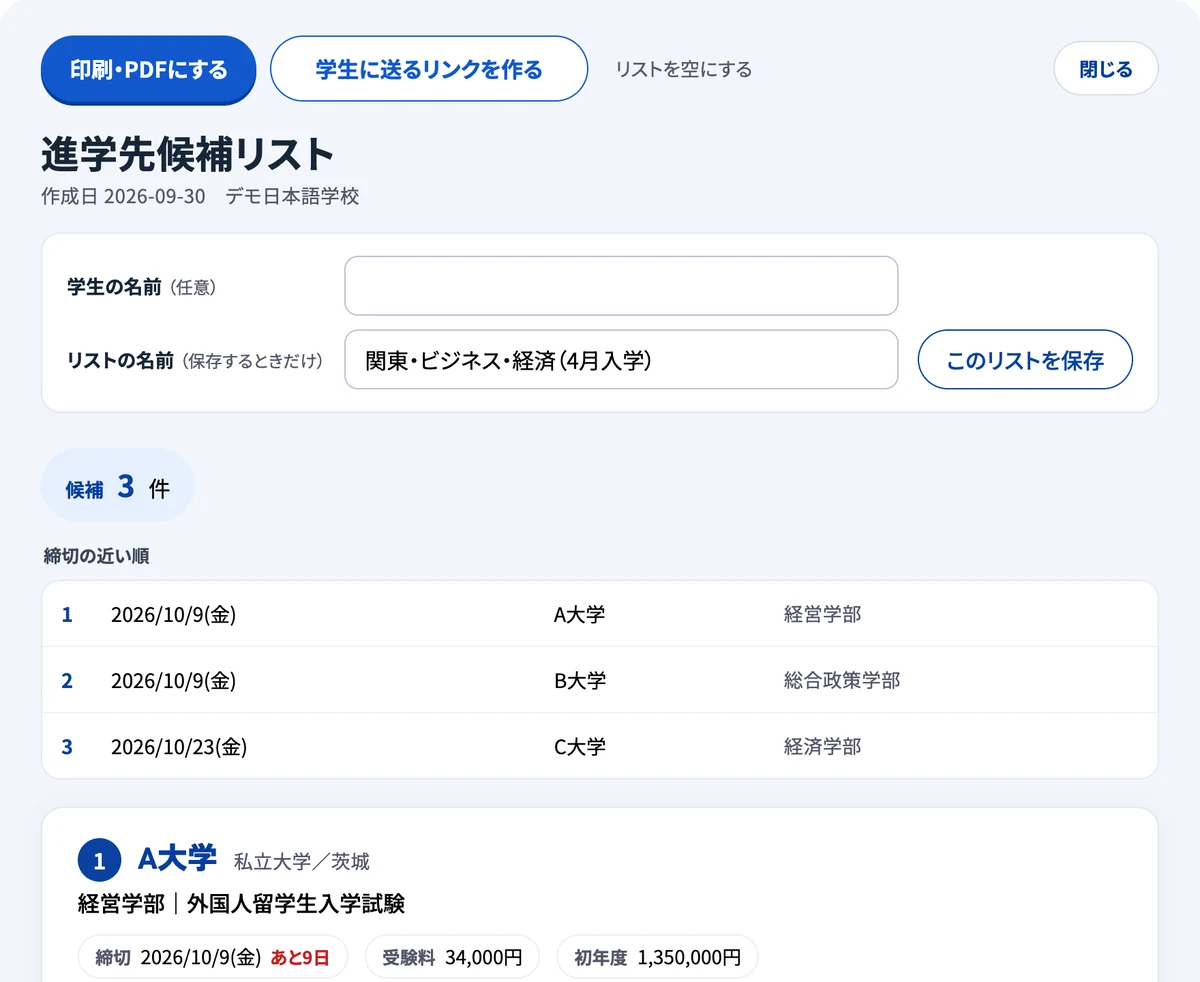The height and width of the screenshot is (982, 1200).
Task: Click rank number 3 in the list
Action: [x=67, y=747]
